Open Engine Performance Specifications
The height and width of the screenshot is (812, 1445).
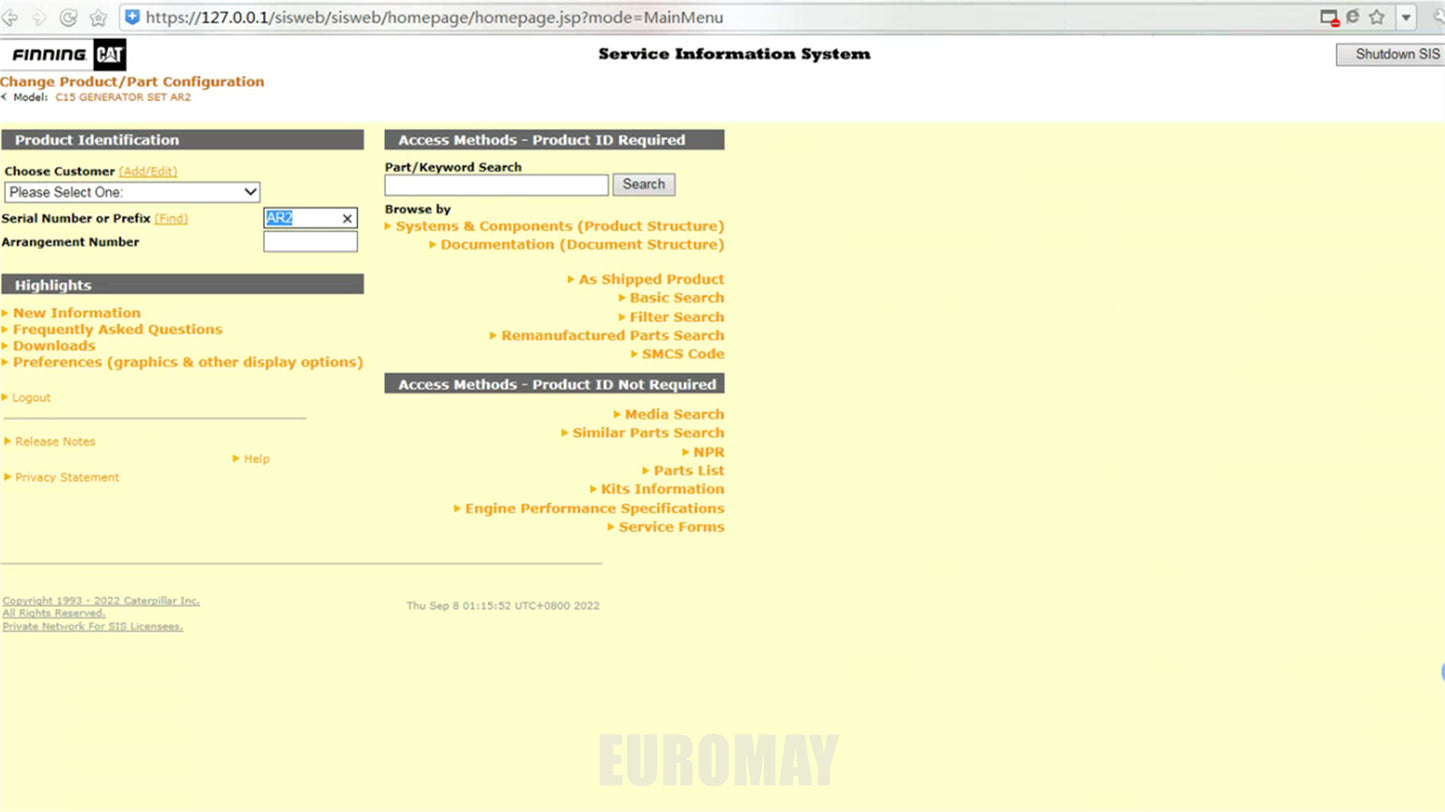click(595, 508)
